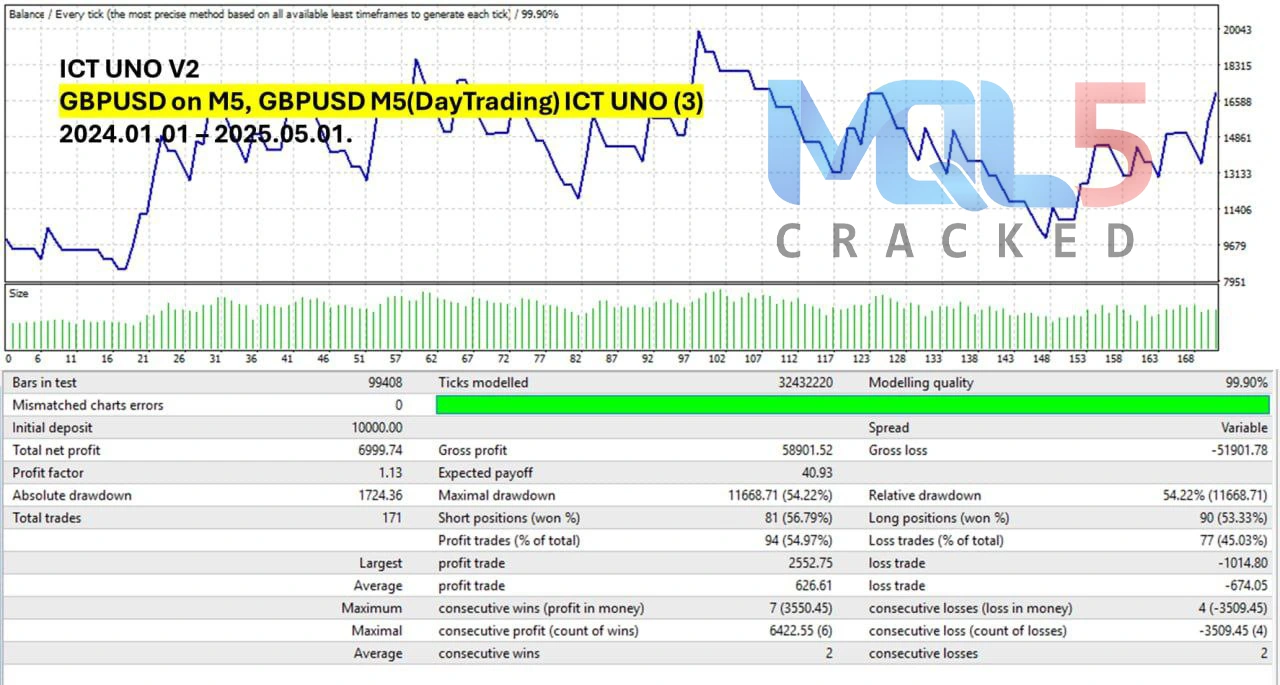This screenshot has height=685, width=1280.
Task: Select the gross loss value -51901.78
Action: (1238, 450)
